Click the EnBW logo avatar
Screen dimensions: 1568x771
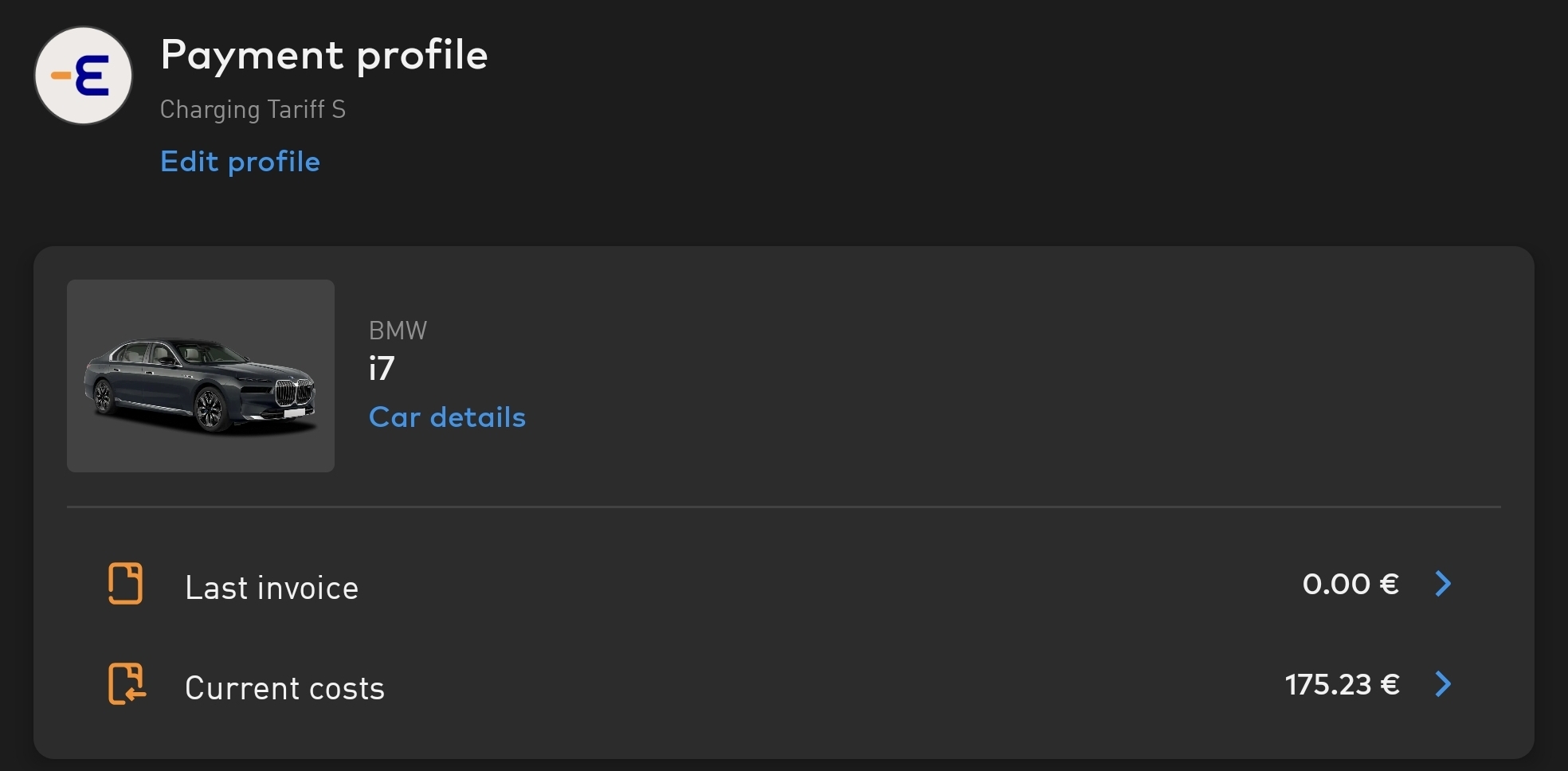83,76
